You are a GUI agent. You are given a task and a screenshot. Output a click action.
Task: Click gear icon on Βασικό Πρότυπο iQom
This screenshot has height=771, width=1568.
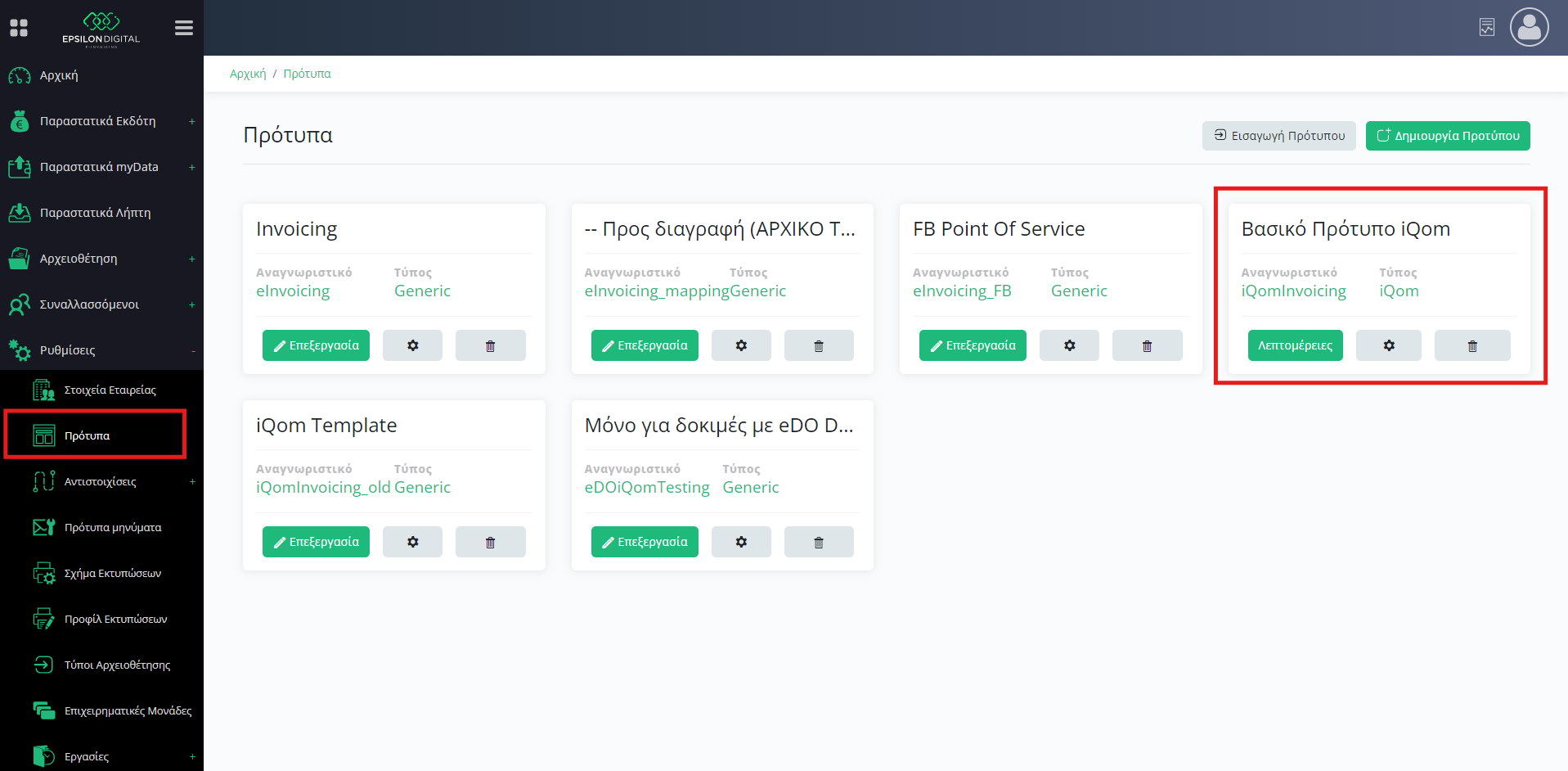click(x=1388, y=345)
